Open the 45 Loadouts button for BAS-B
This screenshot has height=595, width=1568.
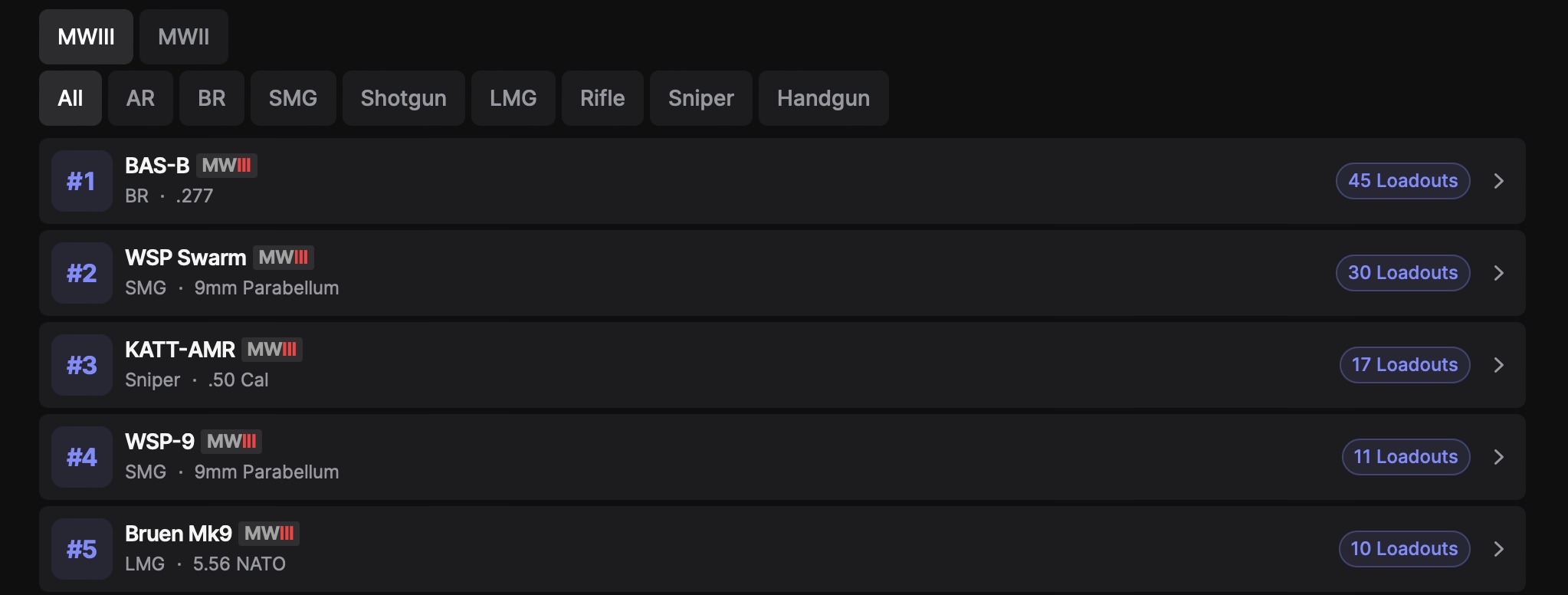1402,181
